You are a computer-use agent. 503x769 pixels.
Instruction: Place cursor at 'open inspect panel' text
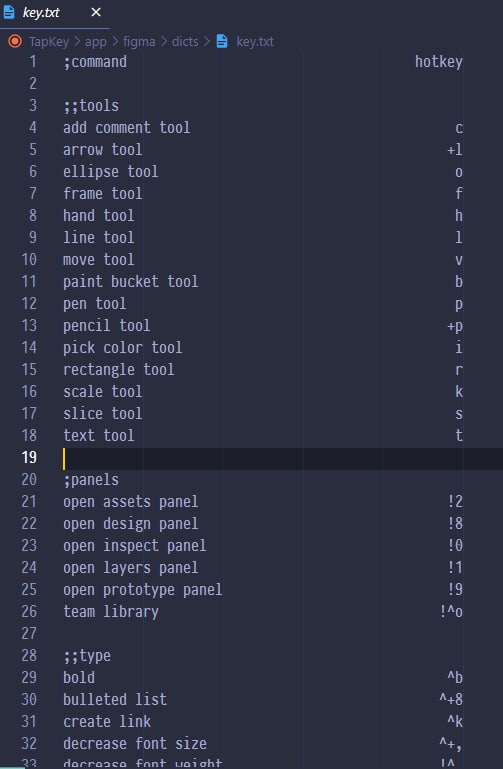pyautogui.click(x=134, y=545)
